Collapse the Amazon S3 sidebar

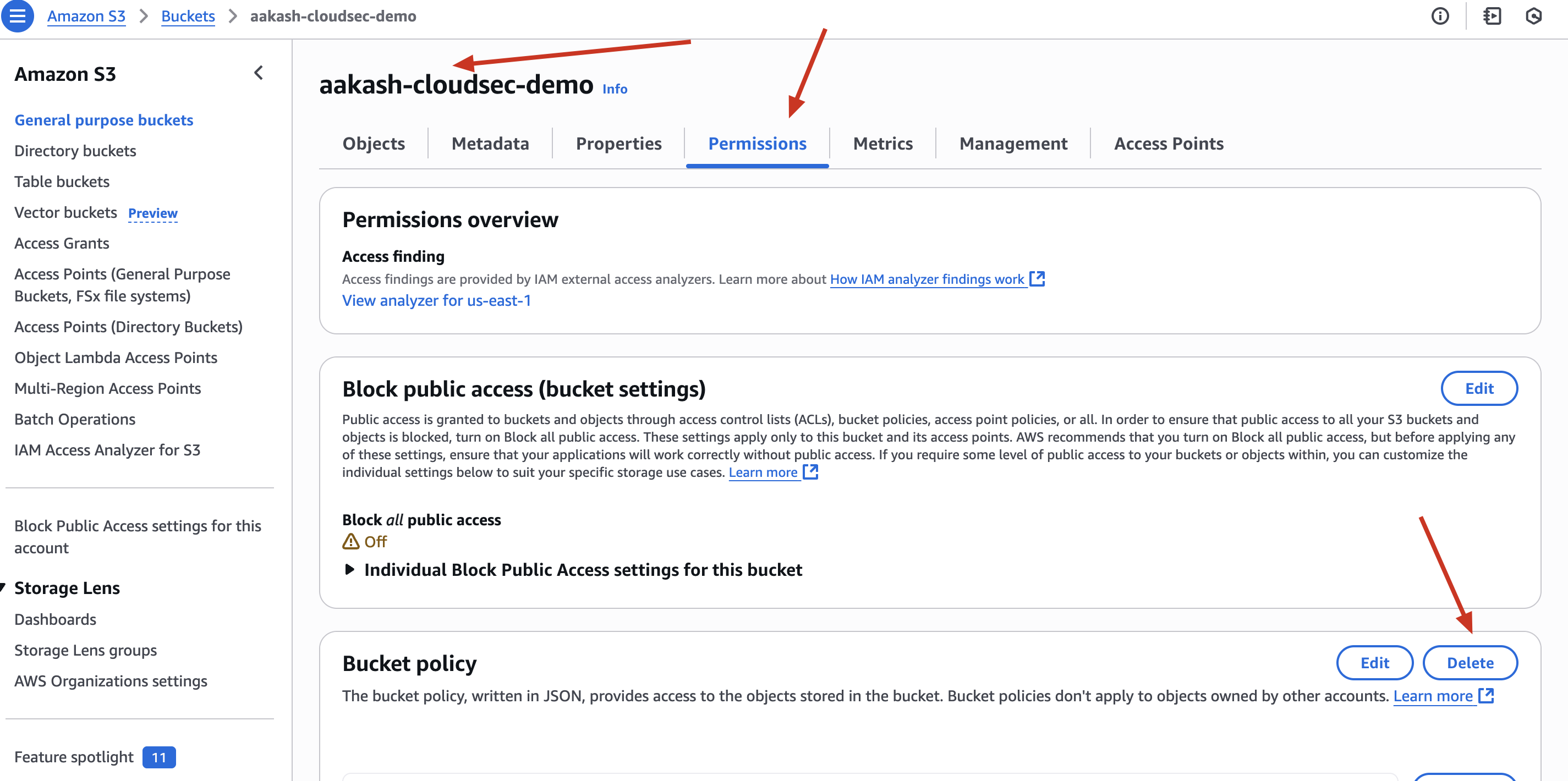259,73
